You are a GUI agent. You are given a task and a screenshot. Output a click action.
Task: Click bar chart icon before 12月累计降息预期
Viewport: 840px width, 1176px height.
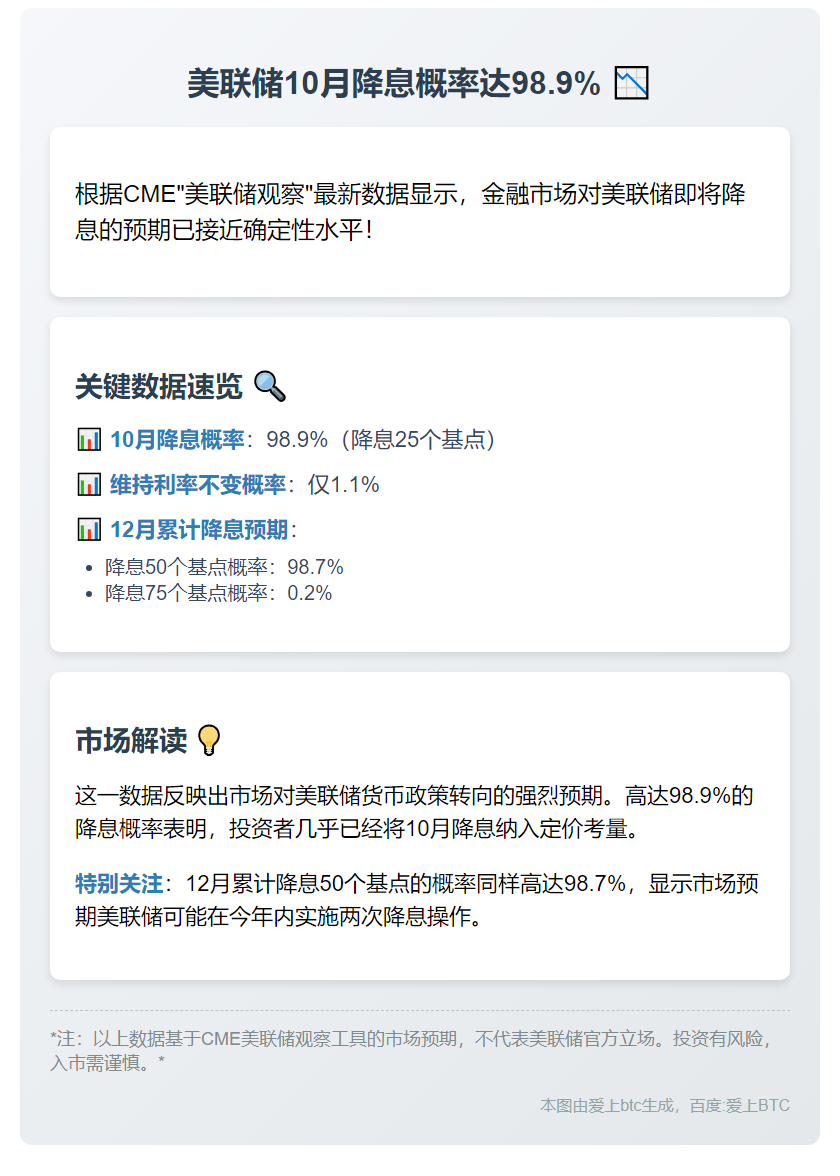tap(89, 530)
